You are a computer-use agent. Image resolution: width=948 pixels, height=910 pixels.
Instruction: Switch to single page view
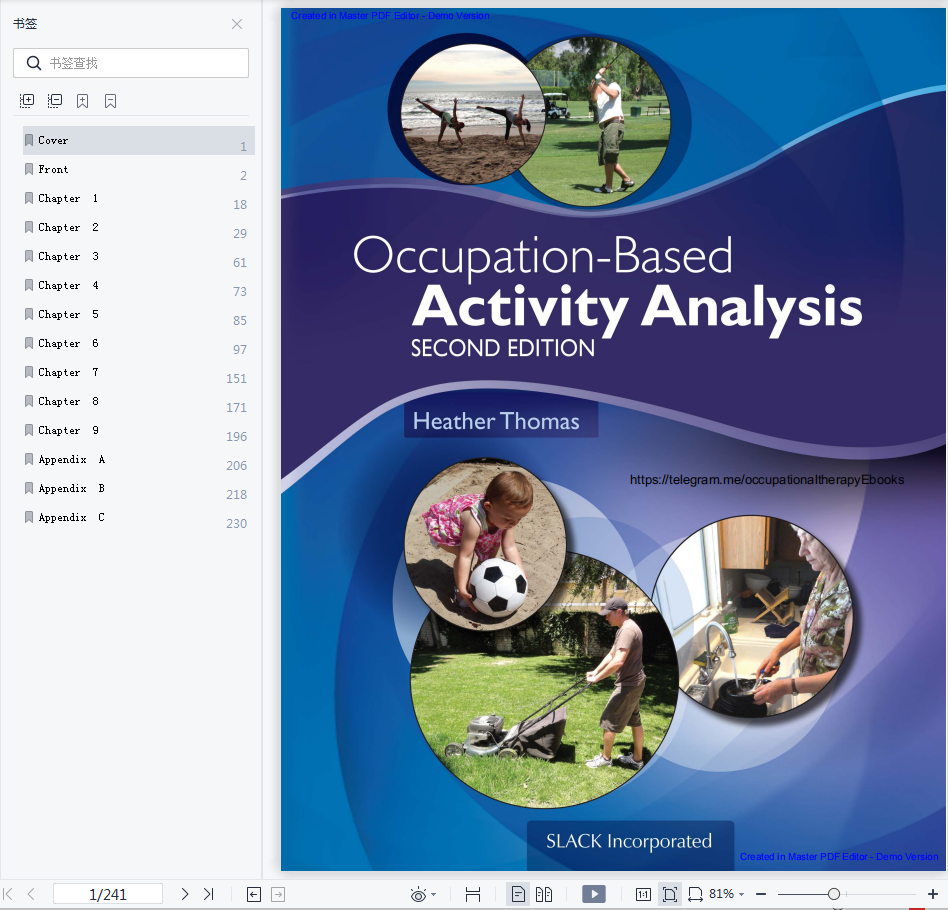tap(518, 894)
